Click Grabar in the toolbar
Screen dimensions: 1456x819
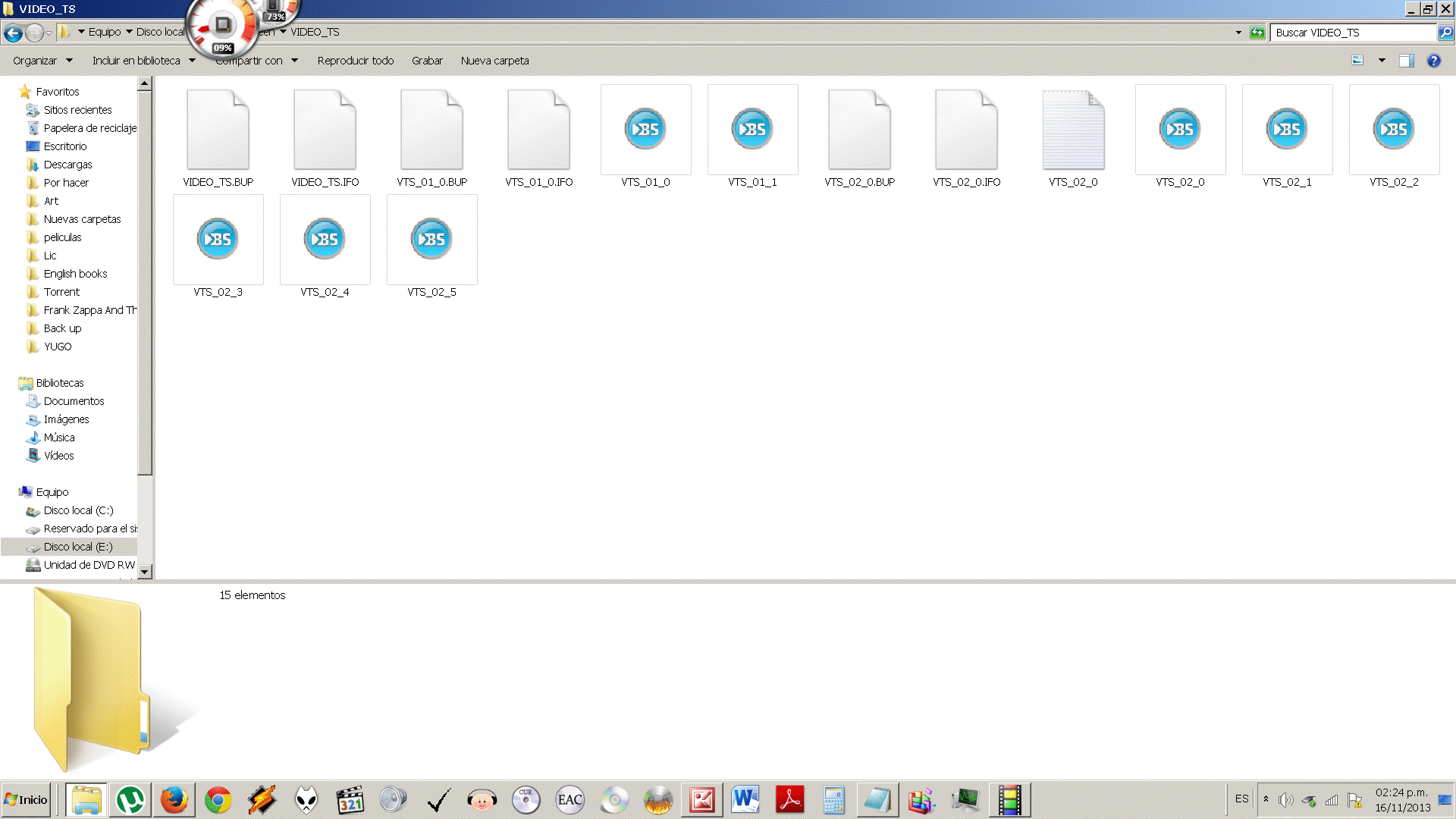[427, 61]
